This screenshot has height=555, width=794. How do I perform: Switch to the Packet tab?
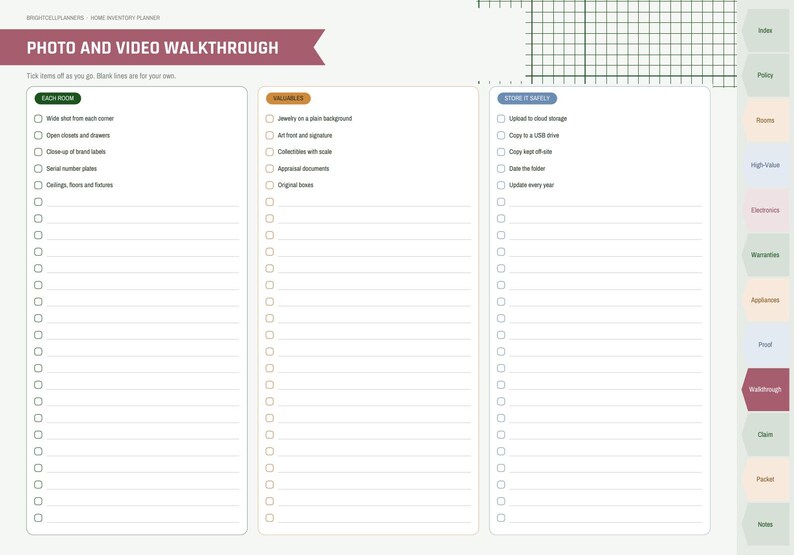[x=765, y=479]
